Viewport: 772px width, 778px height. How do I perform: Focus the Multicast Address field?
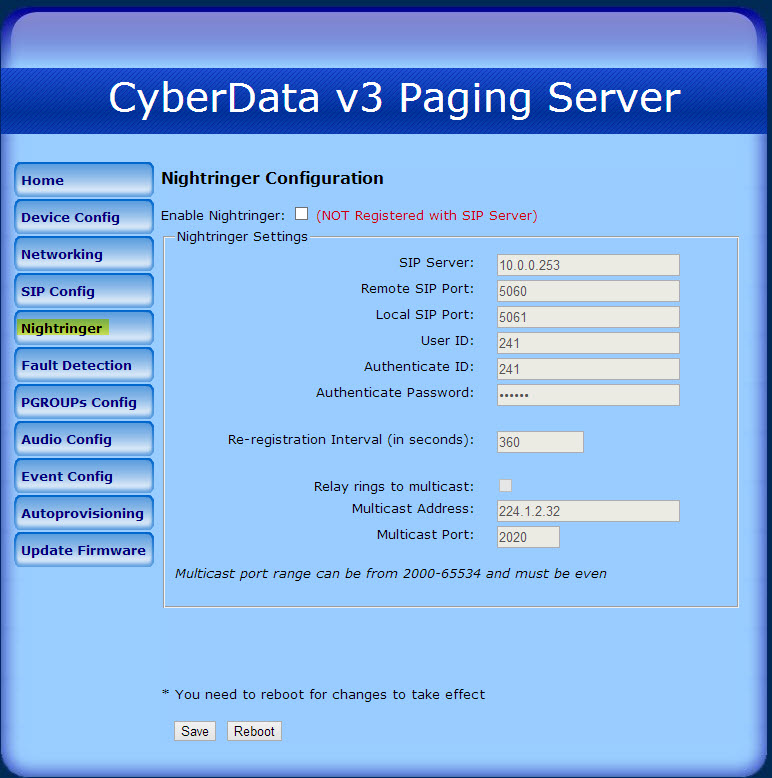[x=588, y=511]
